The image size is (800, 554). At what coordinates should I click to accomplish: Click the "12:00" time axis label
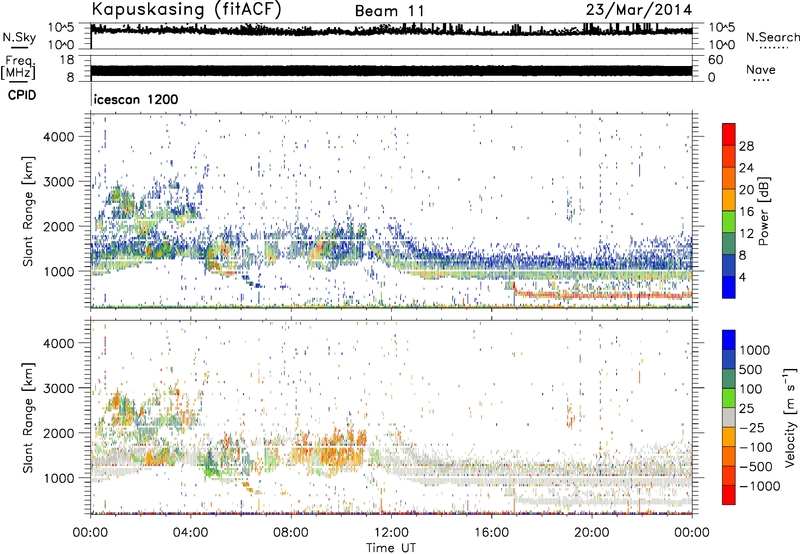[x=391, y=533]
